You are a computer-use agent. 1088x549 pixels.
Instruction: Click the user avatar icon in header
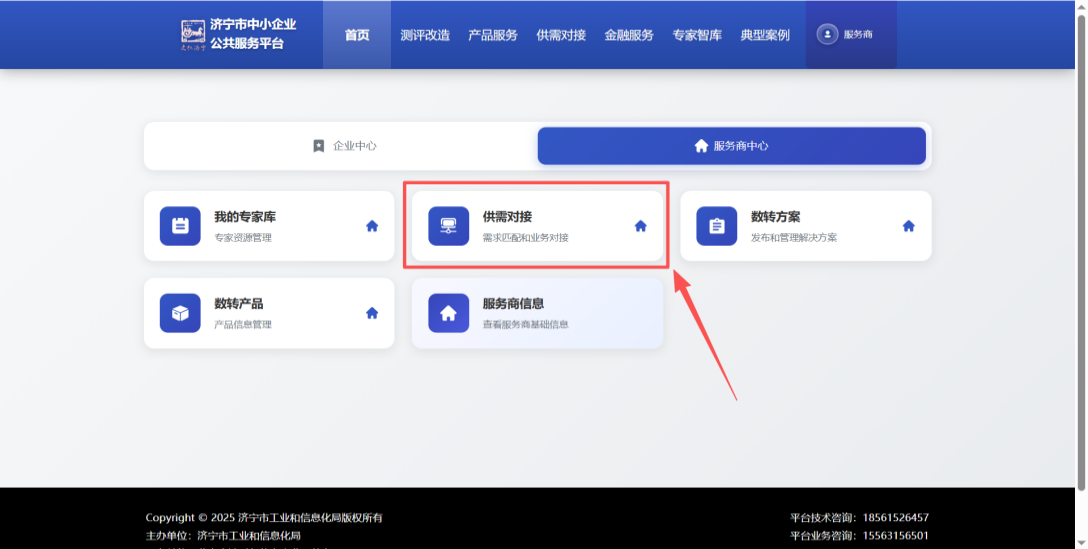click(x=827, y=34)
